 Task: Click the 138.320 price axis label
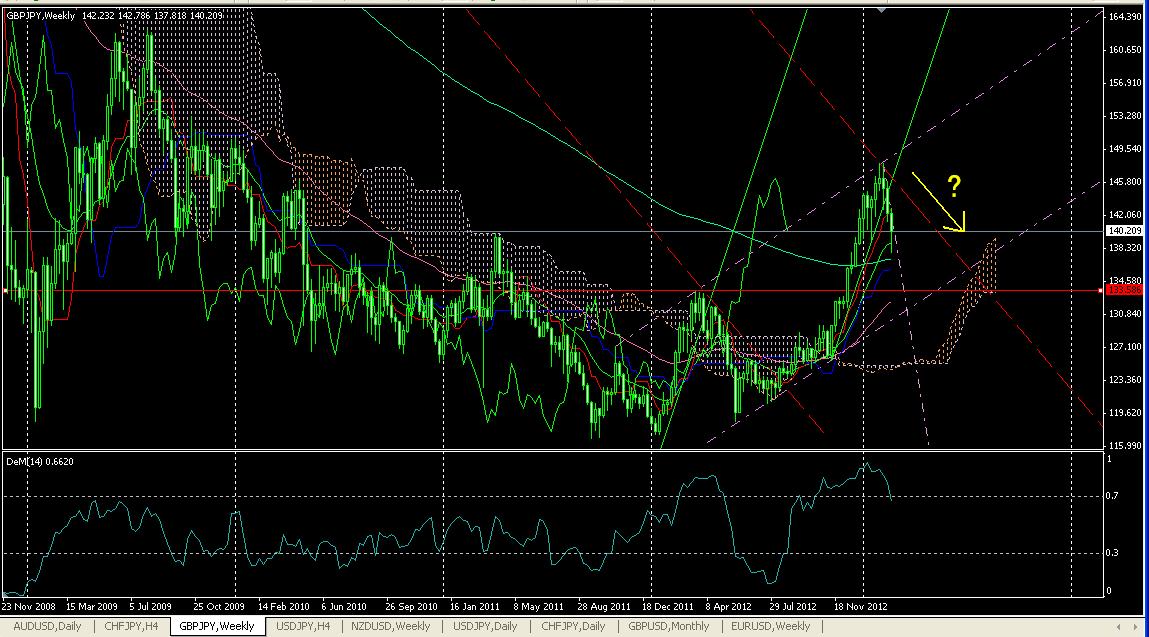pyautogui.click(x=1125, y=248)
